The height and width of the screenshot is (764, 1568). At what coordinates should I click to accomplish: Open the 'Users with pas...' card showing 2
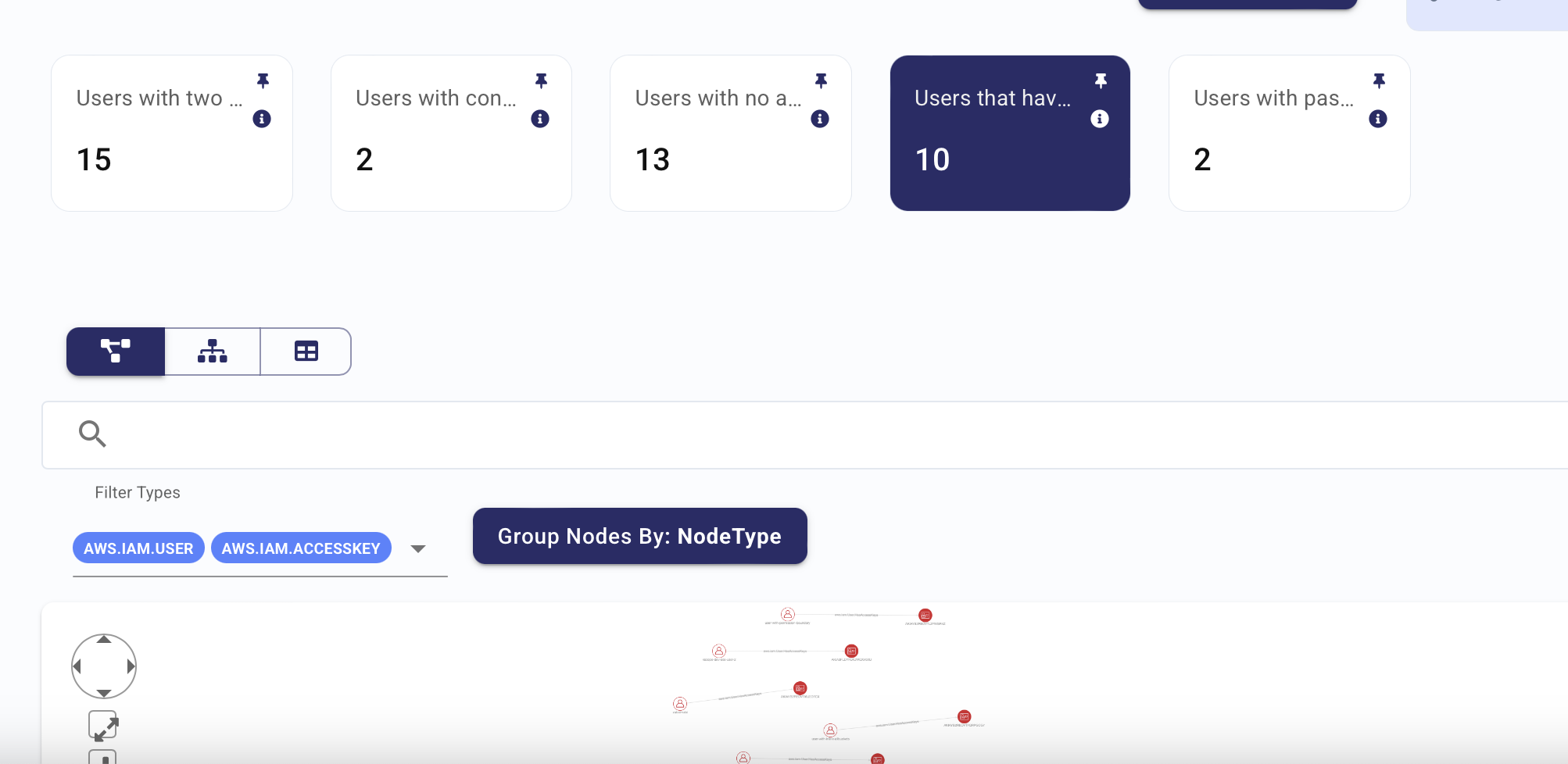point(1289,133)
